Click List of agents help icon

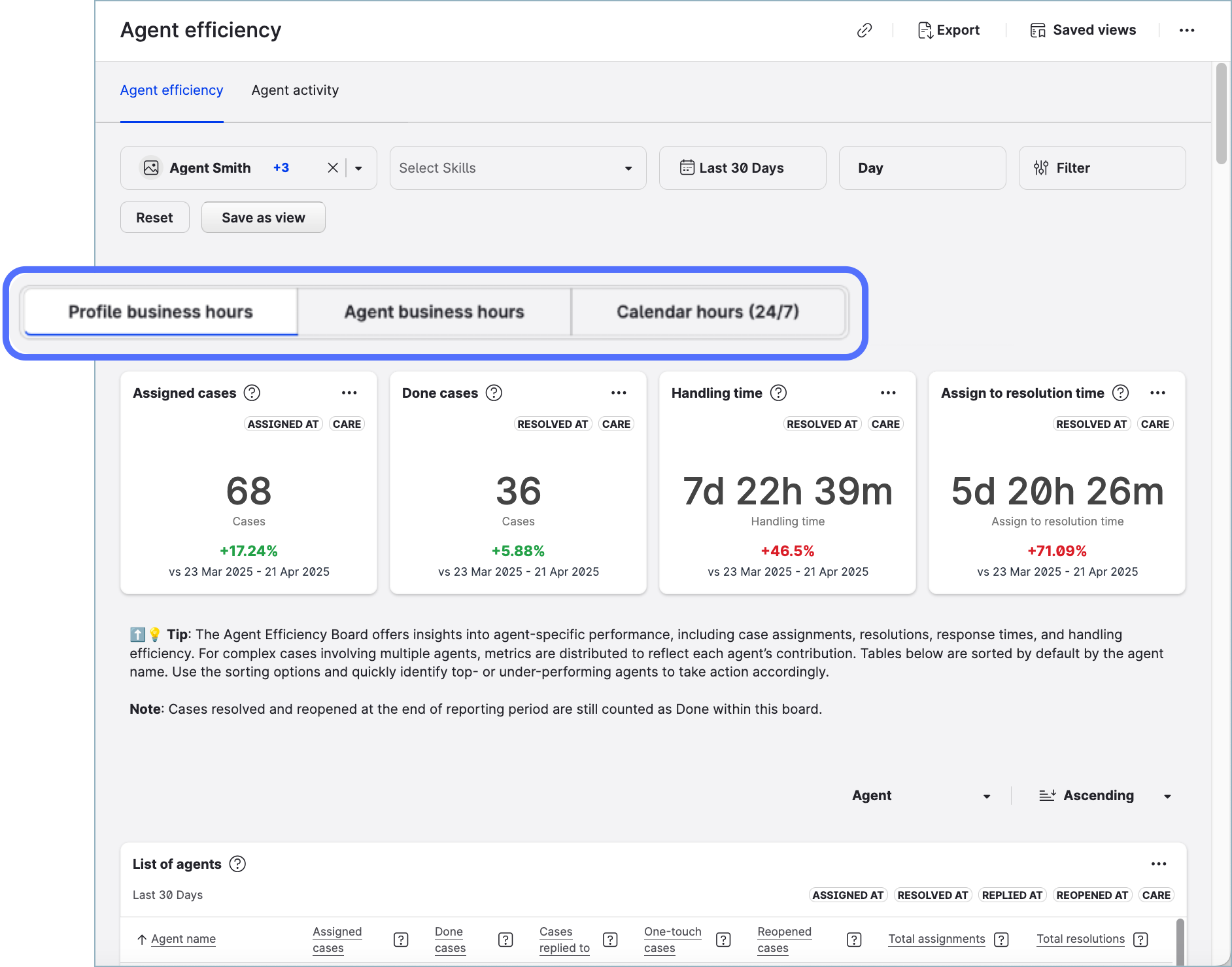[238, 864]
